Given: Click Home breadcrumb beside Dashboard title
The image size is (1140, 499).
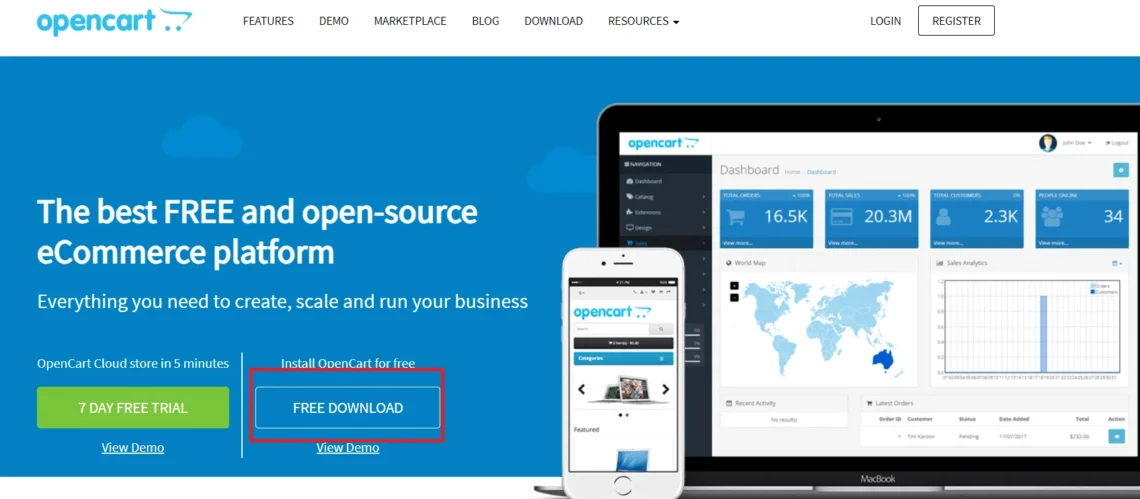Looking at the screenshot, I should pos(792,172).
